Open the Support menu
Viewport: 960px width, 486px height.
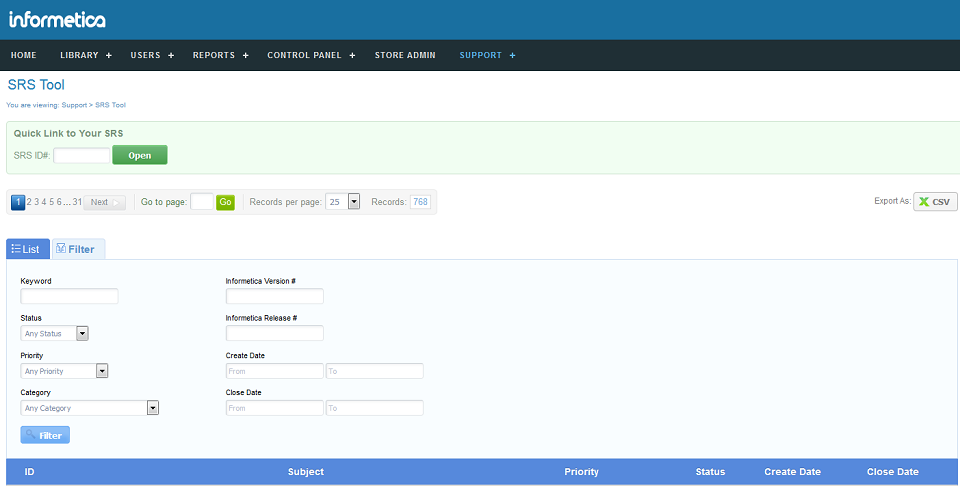coord(481,55)
